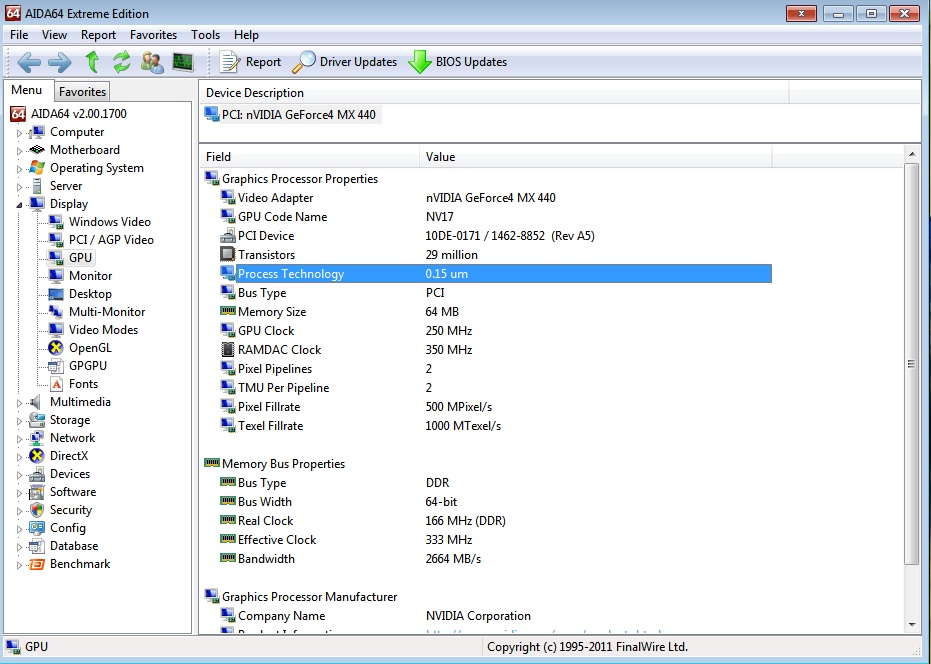Screen dimensions: 931x664
Task: Click the scrollbar up arrow
Action: [x=912, y=154]
